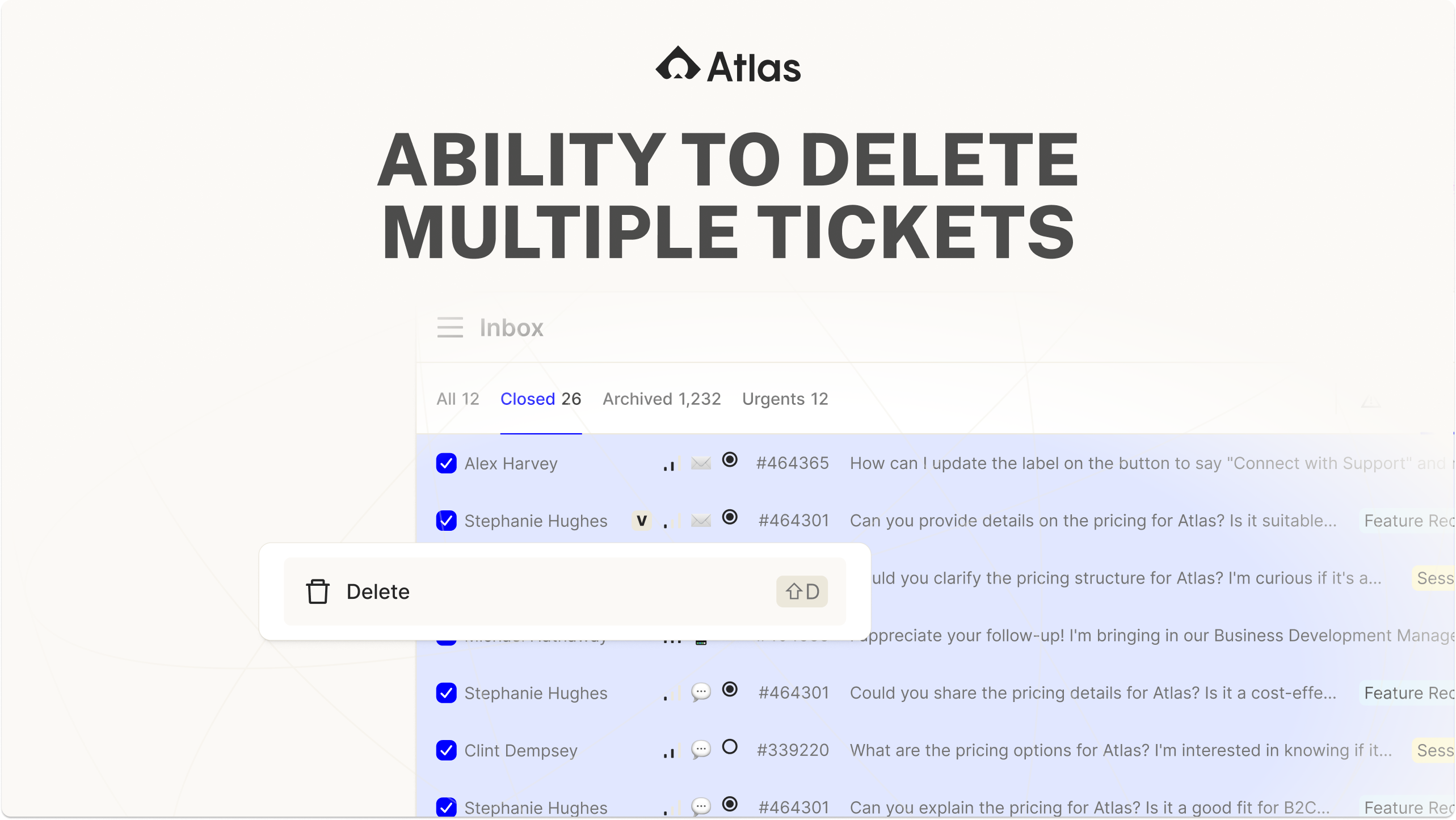The width and height of the screenshot is (1456, 820).
Task: Click the Inbox heading
Action: click(511, 328)
